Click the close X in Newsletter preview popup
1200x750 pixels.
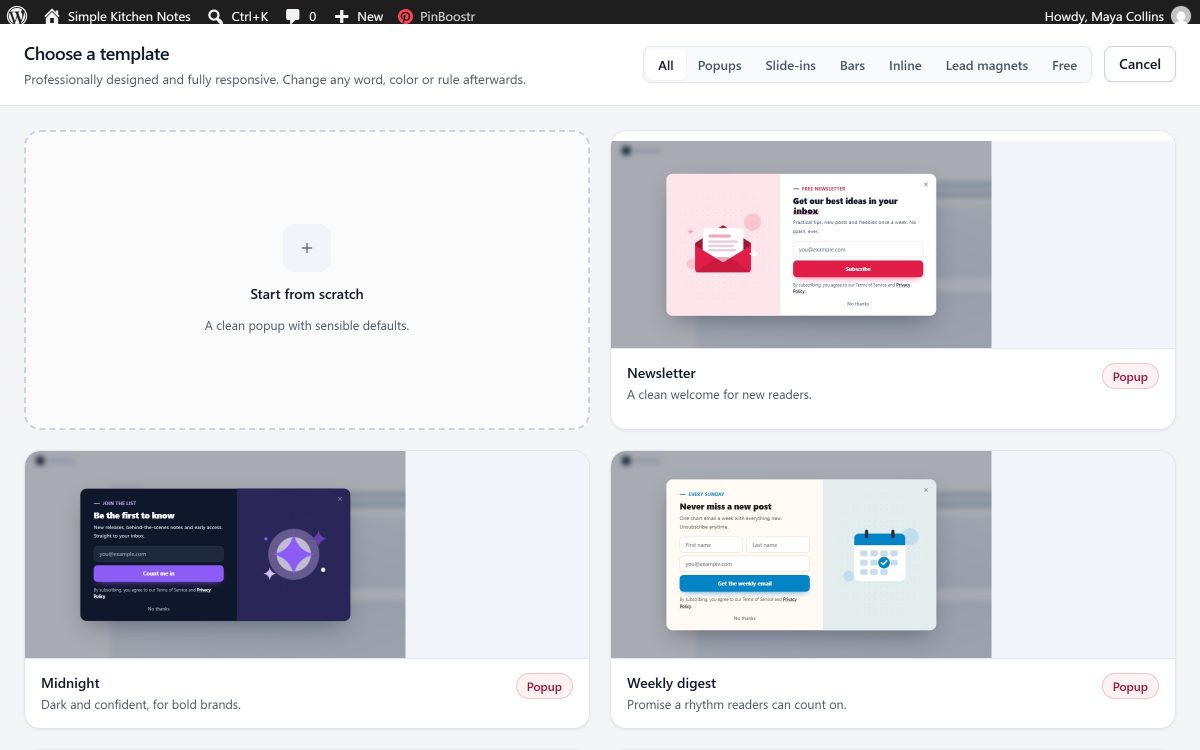[x=926, y=184]
